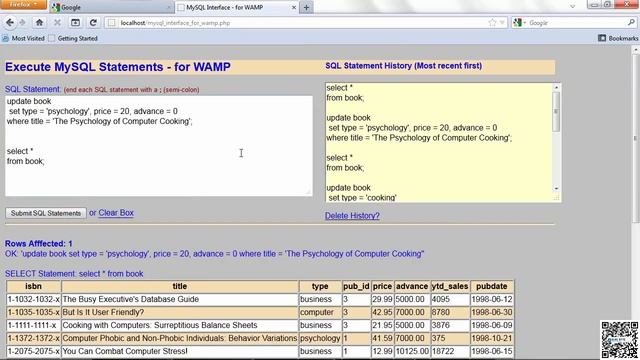List all tabs with the dropdown arrow
640x360 pixels.
(x=573, y=7)
